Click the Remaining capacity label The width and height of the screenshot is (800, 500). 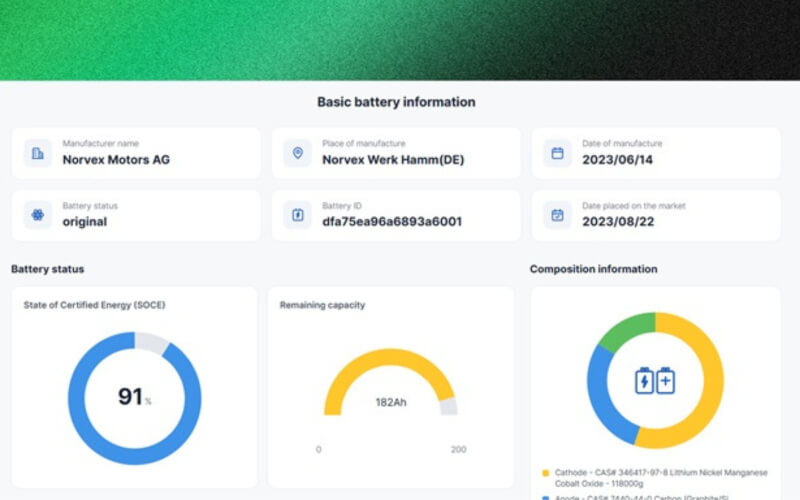[322, 305]
